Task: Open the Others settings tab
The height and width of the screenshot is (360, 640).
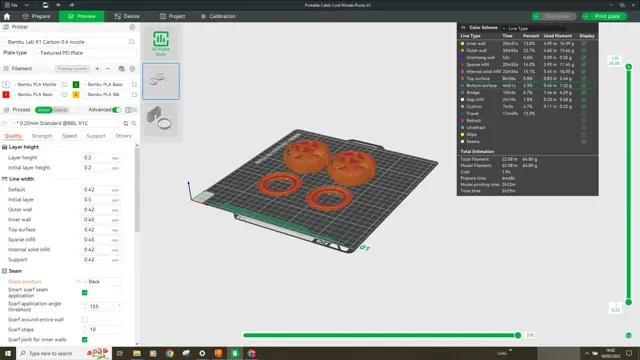Action: (x=123, y=136)
